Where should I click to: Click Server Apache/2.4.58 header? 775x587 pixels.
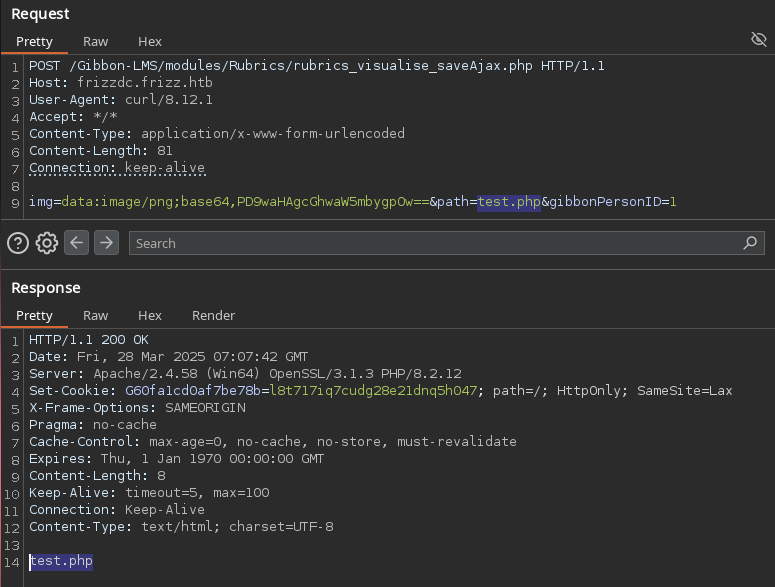[245, 374]
